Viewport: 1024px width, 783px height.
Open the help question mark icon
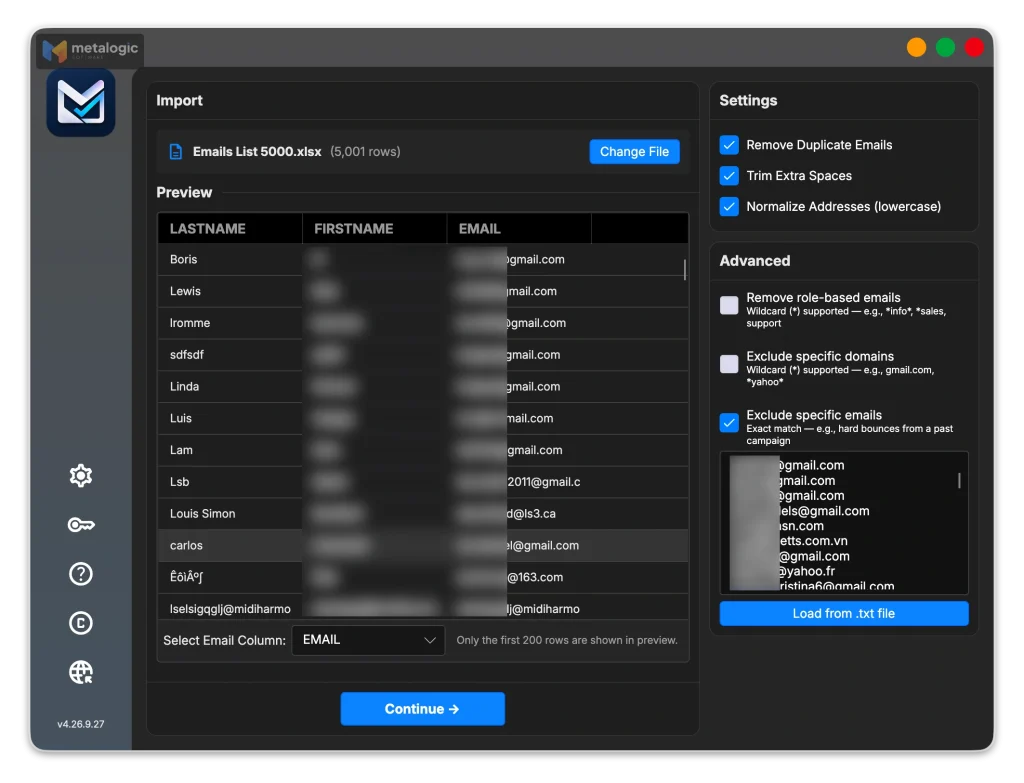tap(81, 574)
